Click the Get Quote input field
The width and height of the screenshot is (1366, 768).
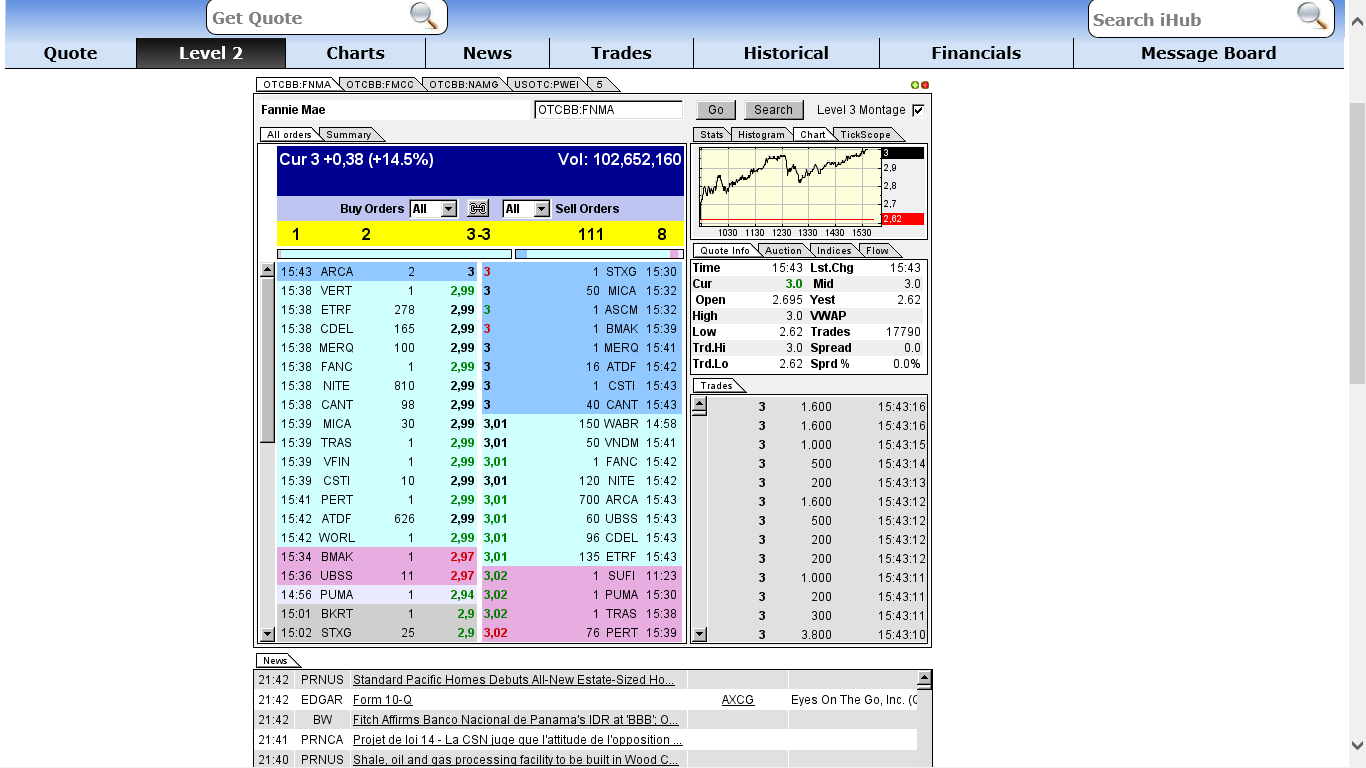point(310,18)
